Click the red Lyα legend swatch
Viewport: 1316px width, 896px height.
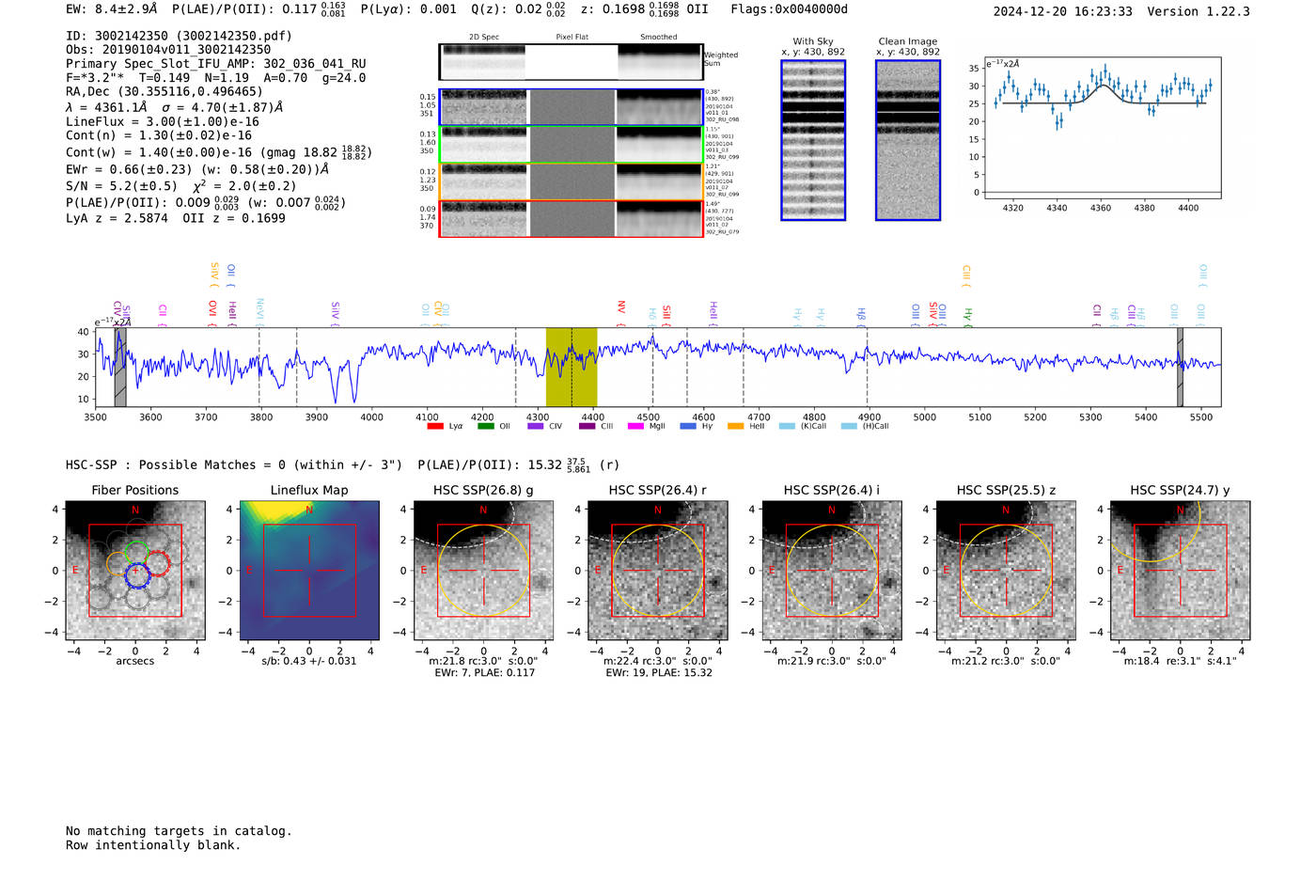point(435,427)
